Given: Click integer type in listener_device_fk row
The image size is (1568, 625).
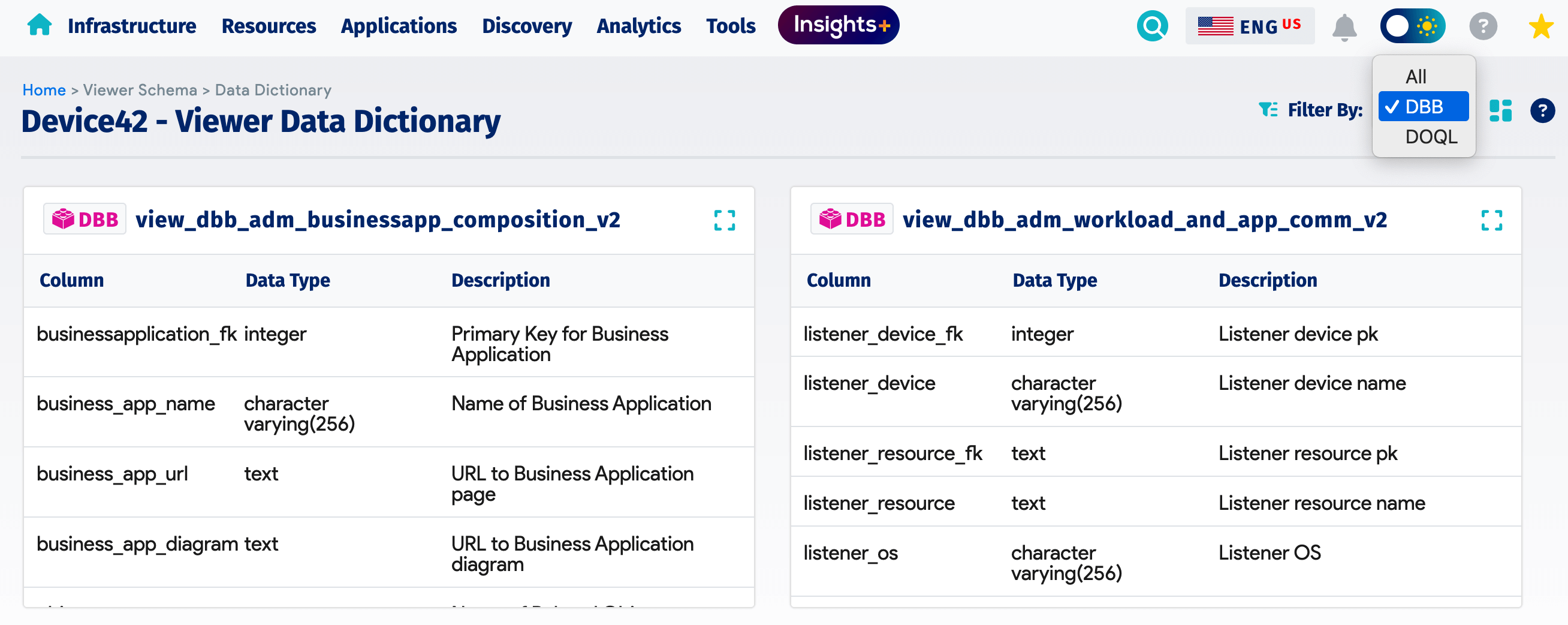Looking at the screenshot, I should (1042, 335).
